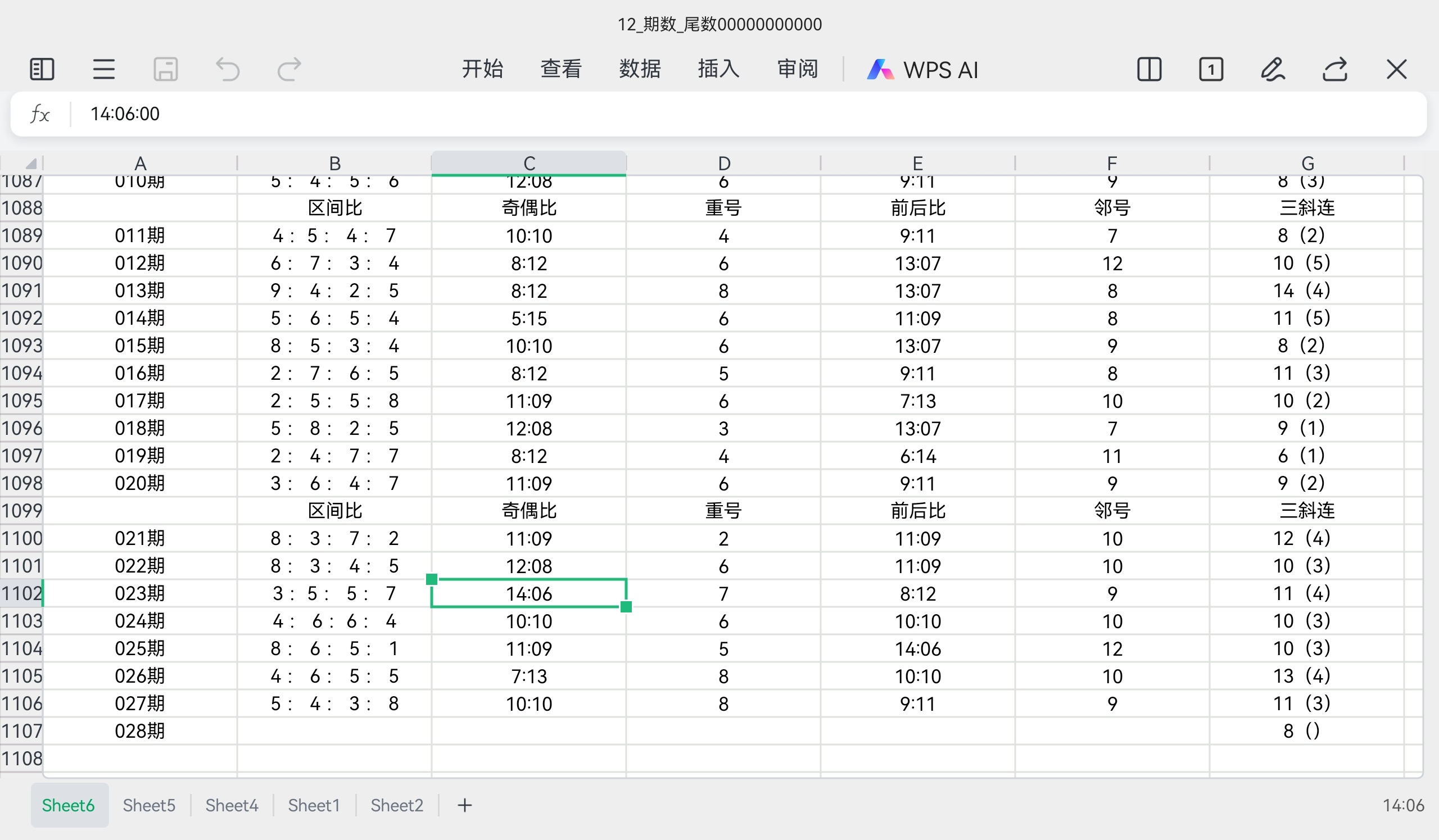Toggle the sidebar panel icon

click(x=42, y=70)
